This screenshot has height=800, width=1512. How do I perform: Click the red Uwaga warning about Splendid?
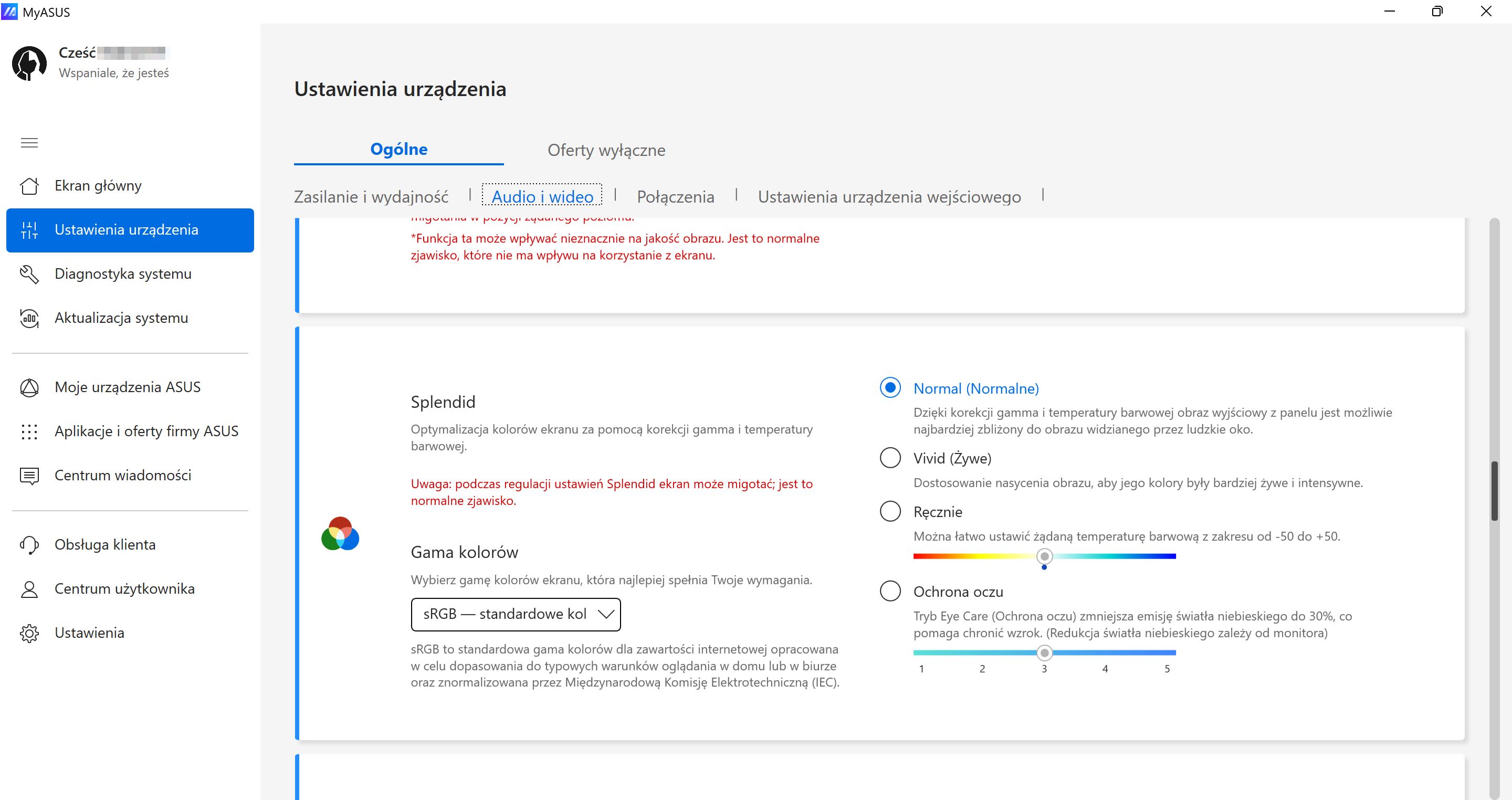pyautogui.click(x=612, y=492)
